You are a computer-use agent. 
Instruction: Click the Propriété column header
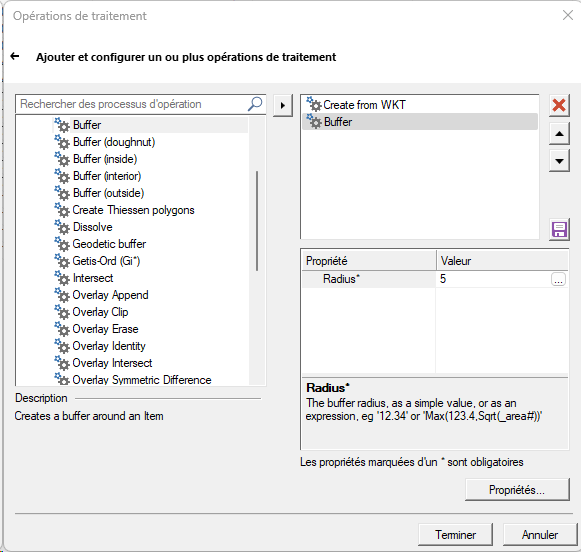point(369,261)
